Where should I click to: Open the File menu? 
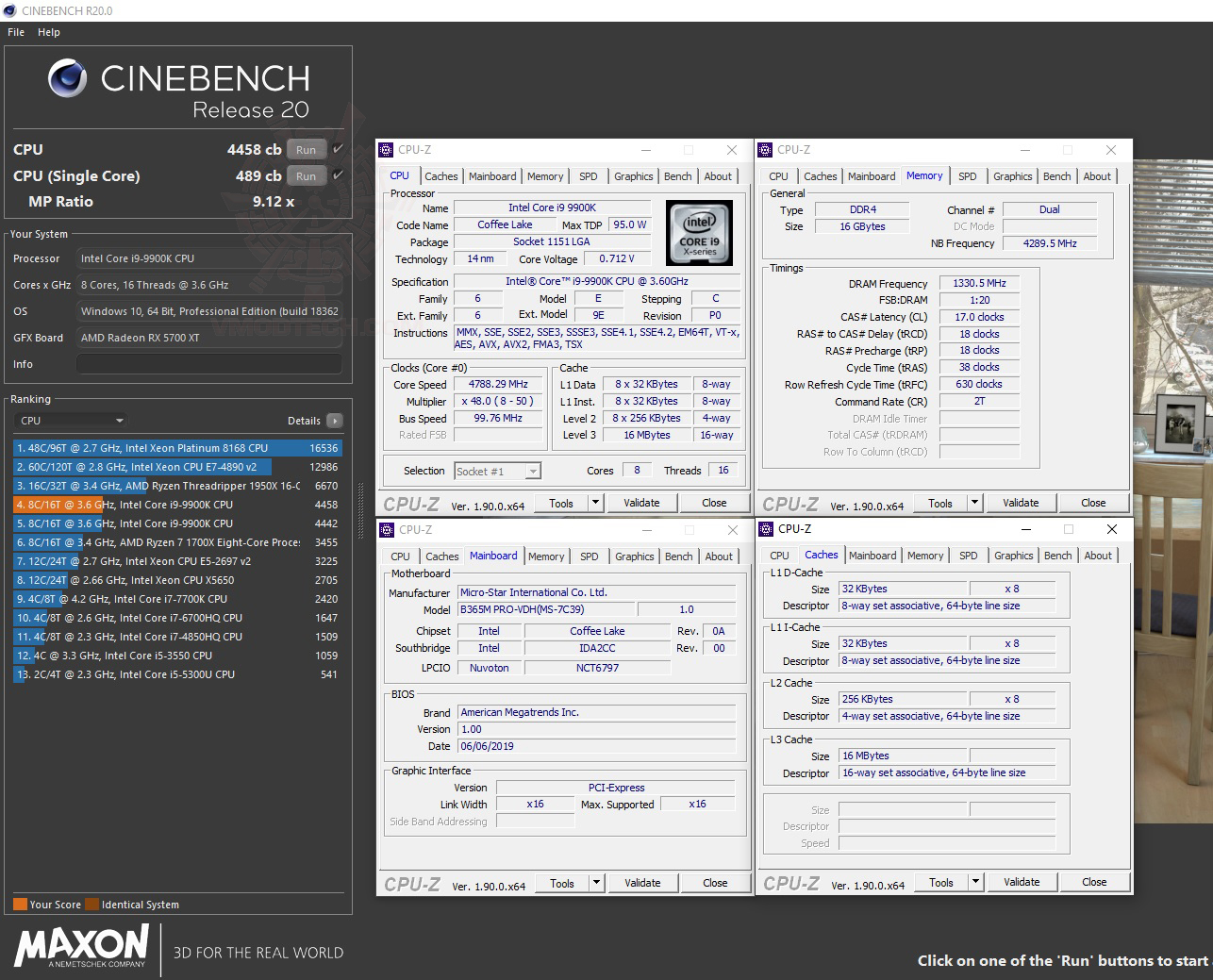[x=14, y=31]
